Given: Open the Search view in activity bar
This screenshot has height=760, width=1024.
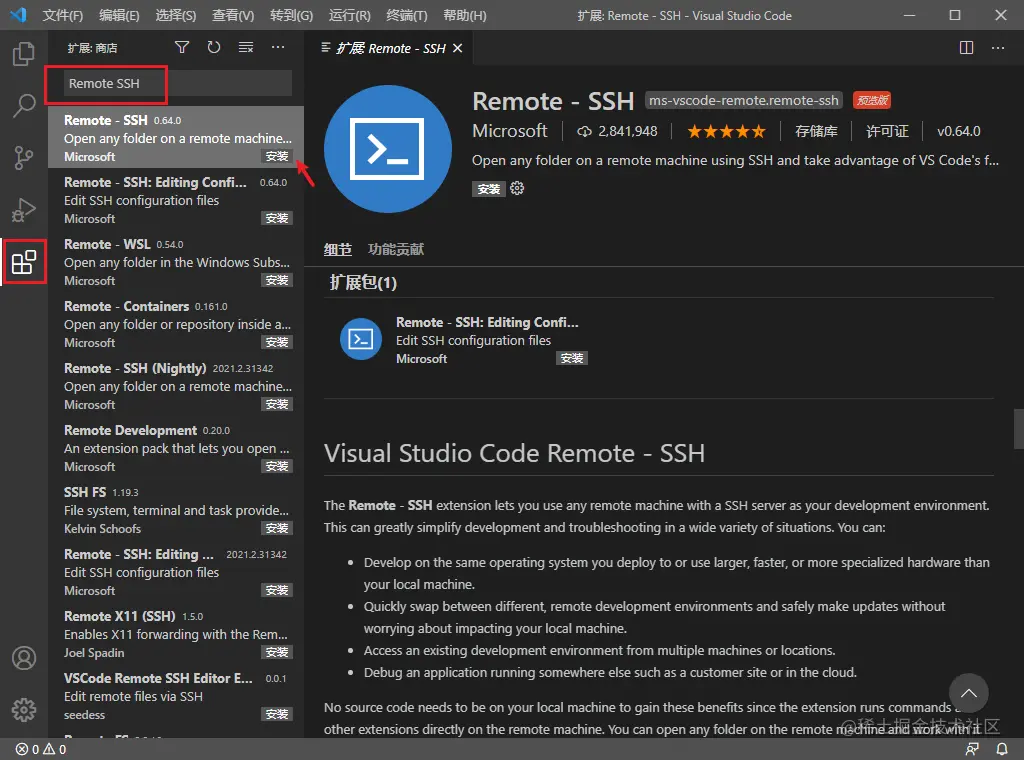Looking at the screenshot, I should click(x=24, y=105).
